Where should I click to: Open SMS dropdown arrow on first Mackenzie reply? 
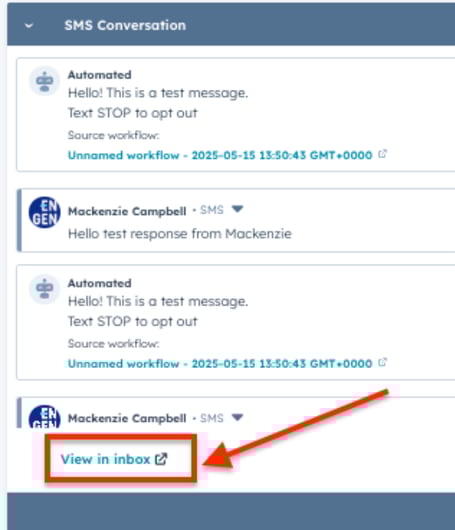(237, 209)
